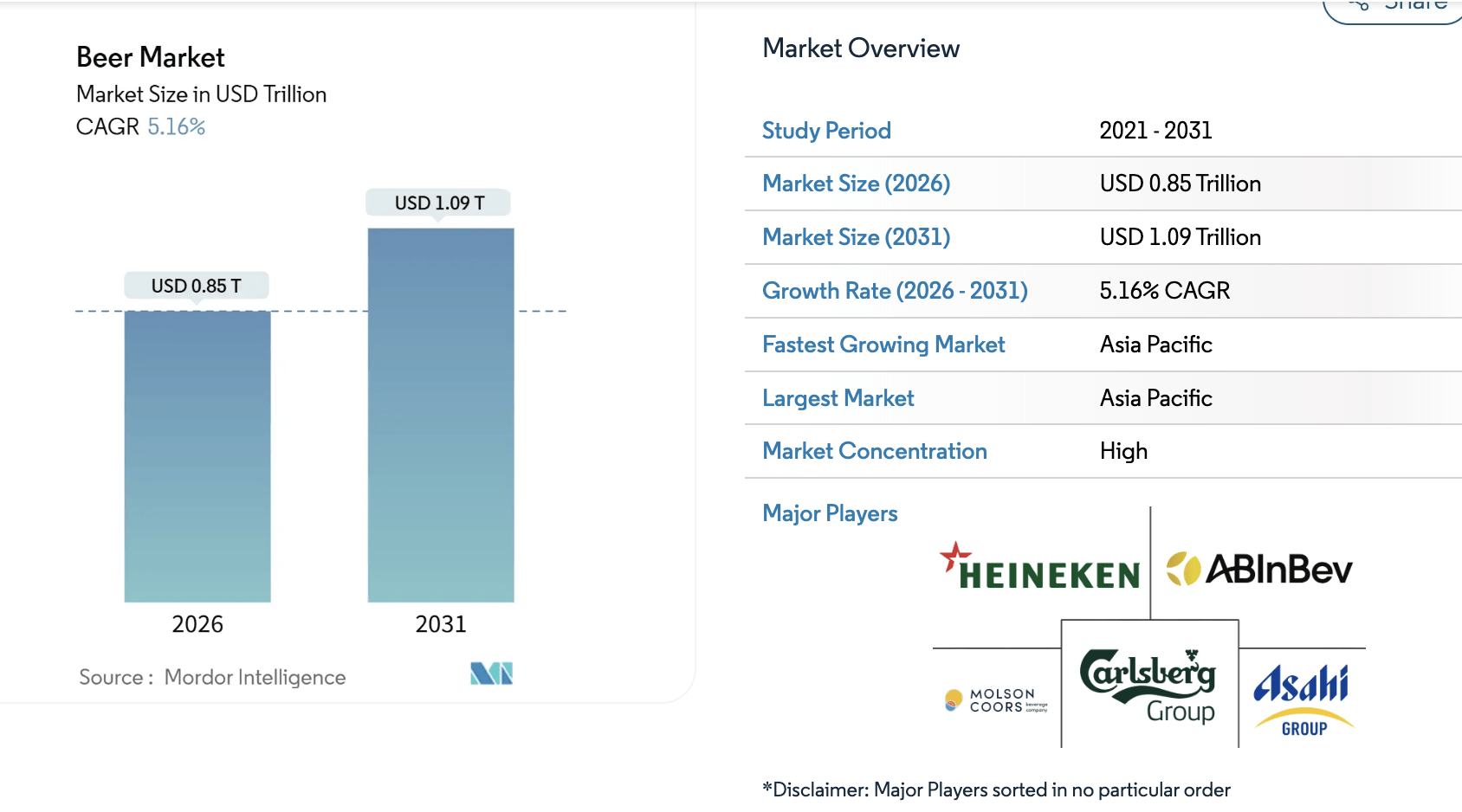Select the ABInBev circular logo icon

(x=1183, y=570)
